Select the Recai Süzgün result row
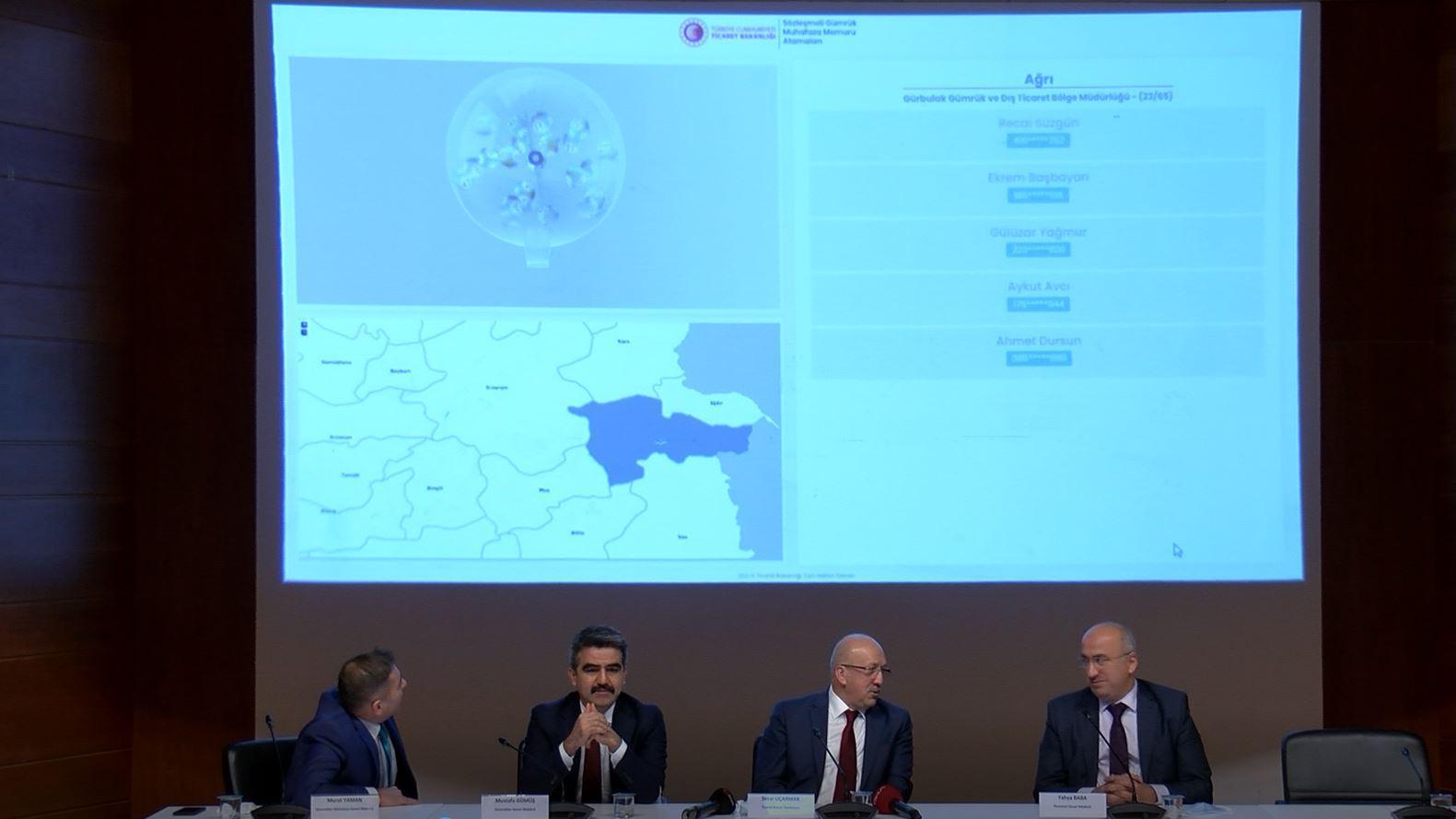This screenshot has height=819, width=1456. coord(1038,131)
